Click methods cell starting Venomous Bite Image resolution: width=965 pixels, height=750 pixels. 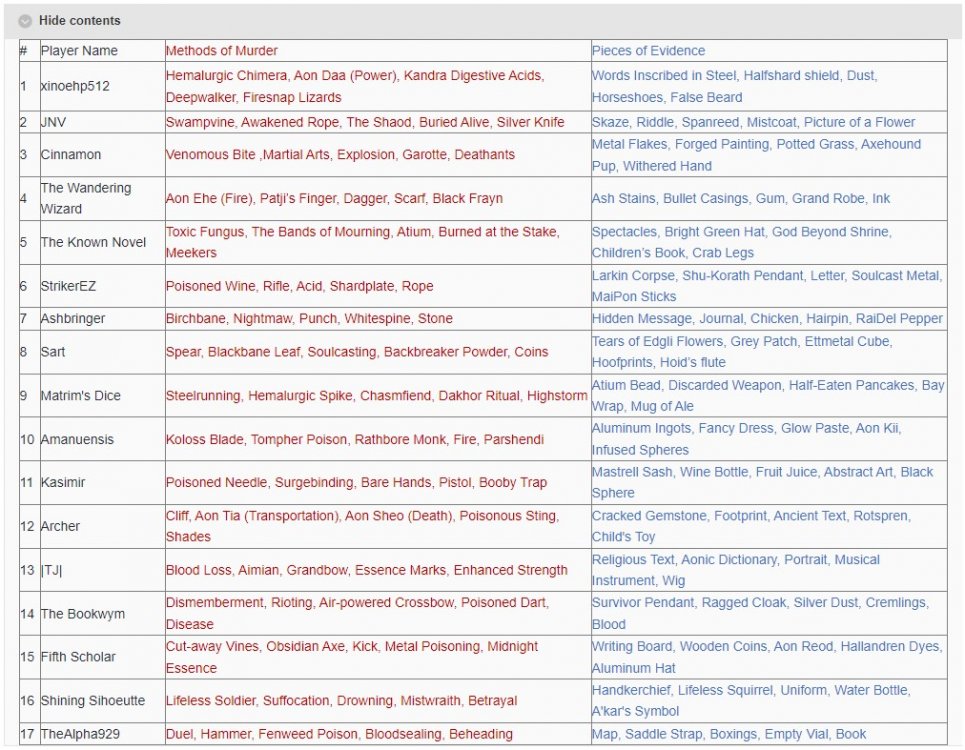point(378,154)
